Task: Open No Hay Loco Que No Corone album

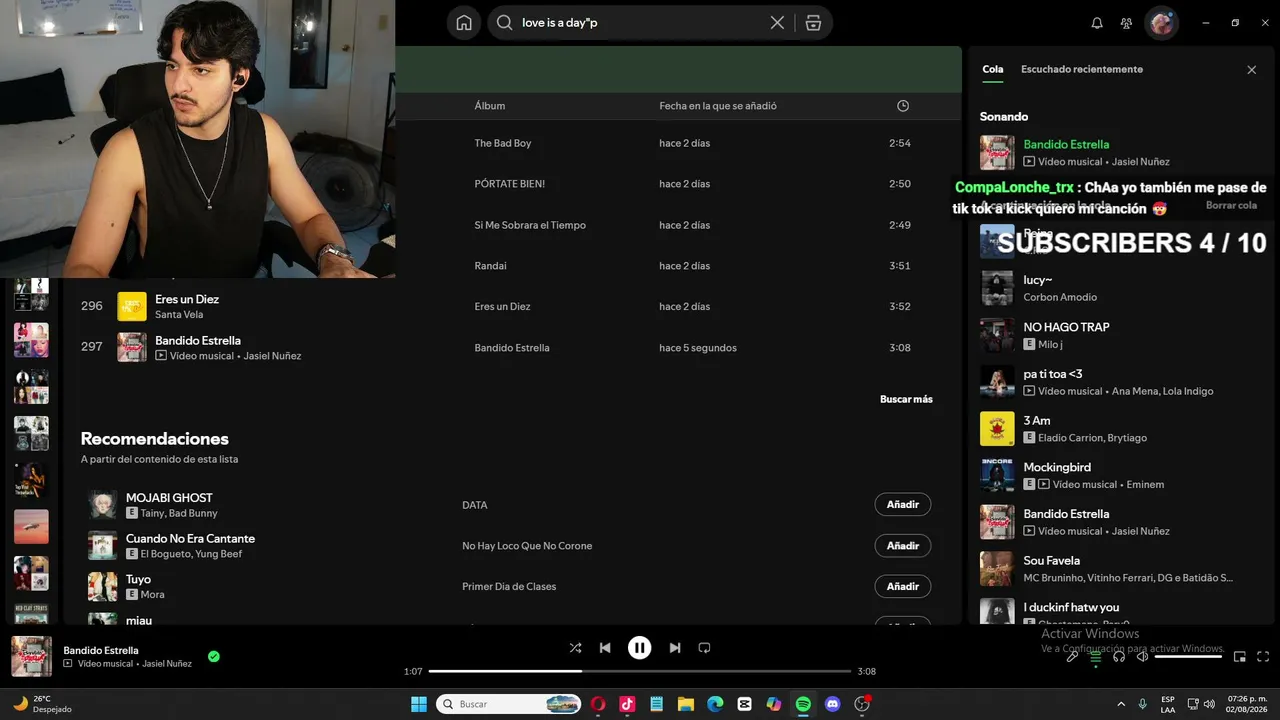Action: [x=527, y=546]
